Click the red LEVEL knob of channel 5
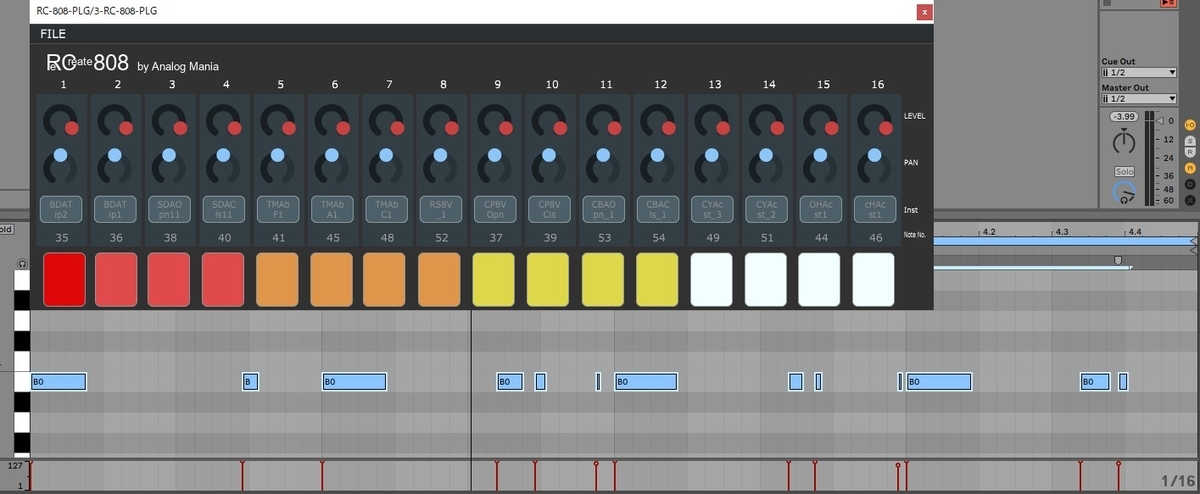Viewport: 1200px width, 494px height. pos(288,128)
